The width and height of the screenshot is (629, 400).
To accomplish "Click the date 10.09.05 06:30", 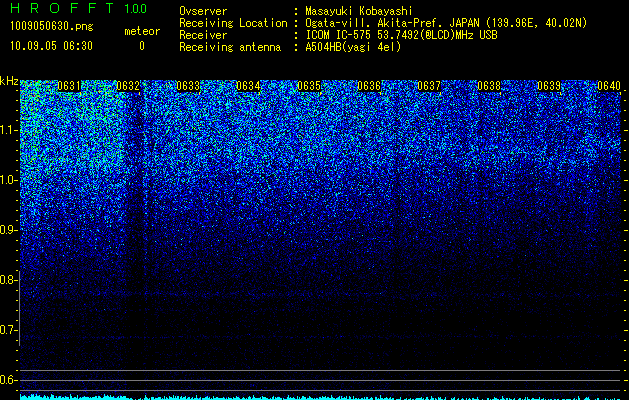I will [51, 46].
